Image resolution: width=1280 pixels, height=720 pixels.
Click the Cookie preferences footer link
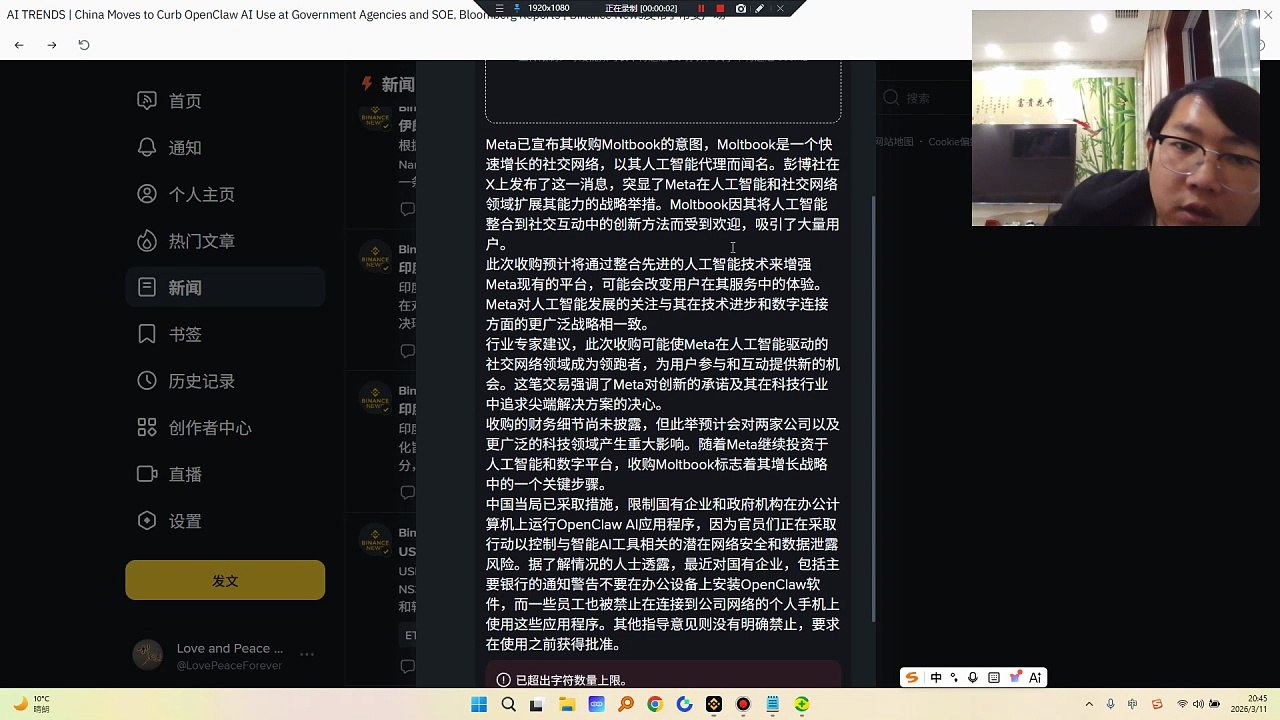coord(949,142)
